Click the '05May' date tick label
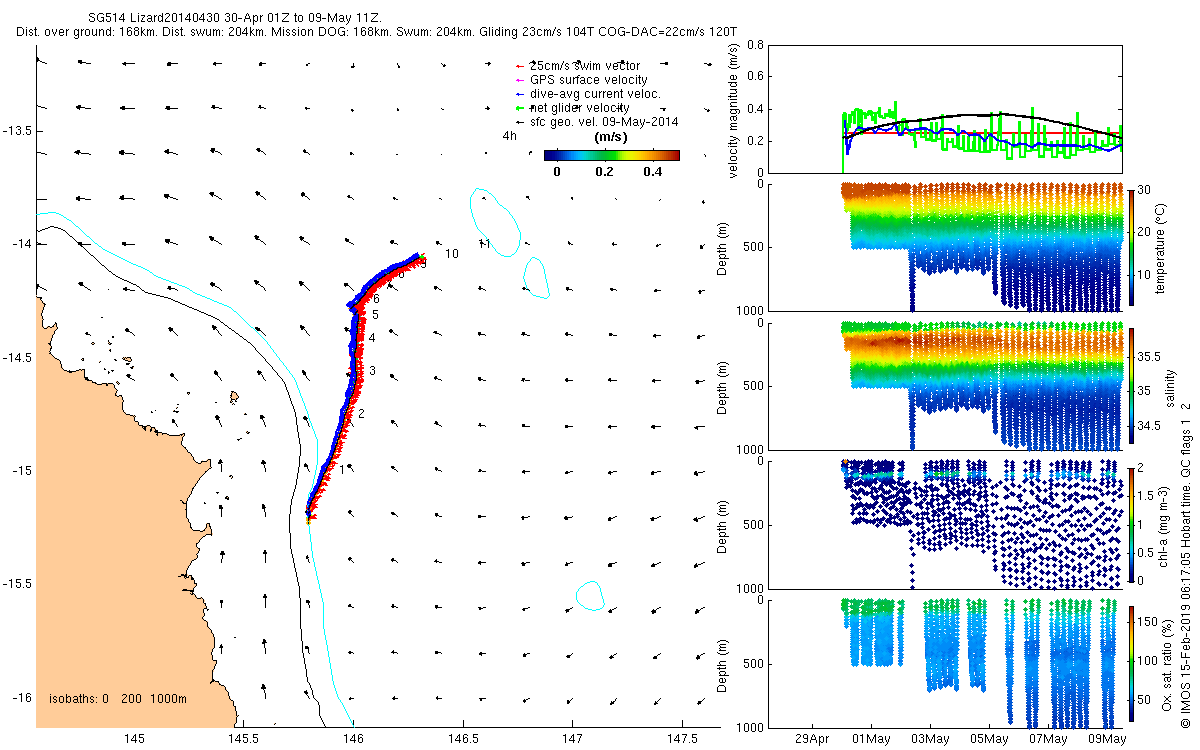Image resolution: width=1200 pixels, height=750 pixels. point(989,739)
